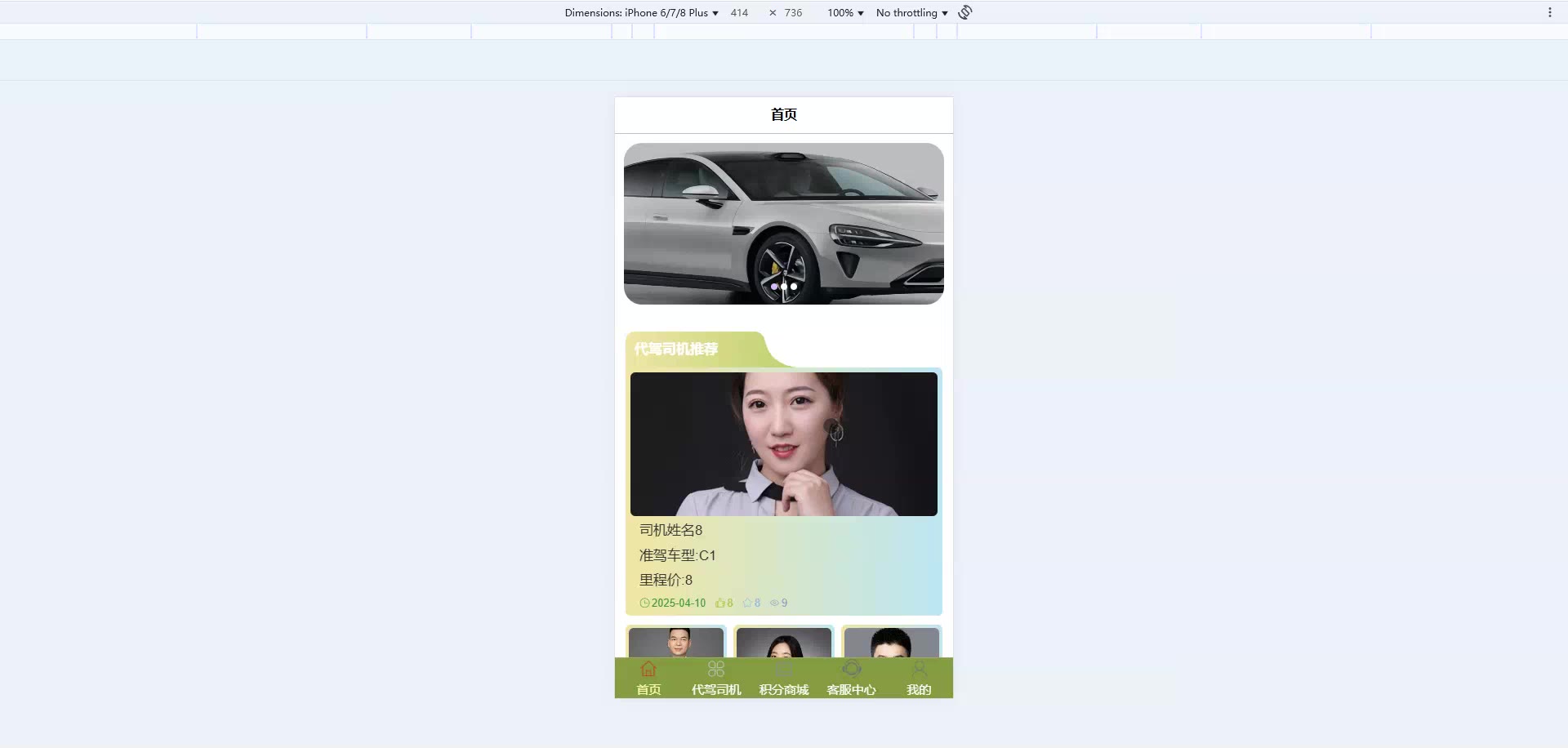This screenshot has height=748, width=1568.
Task: Click the rotate device icon in toolbar
Action: click(965, 12)
